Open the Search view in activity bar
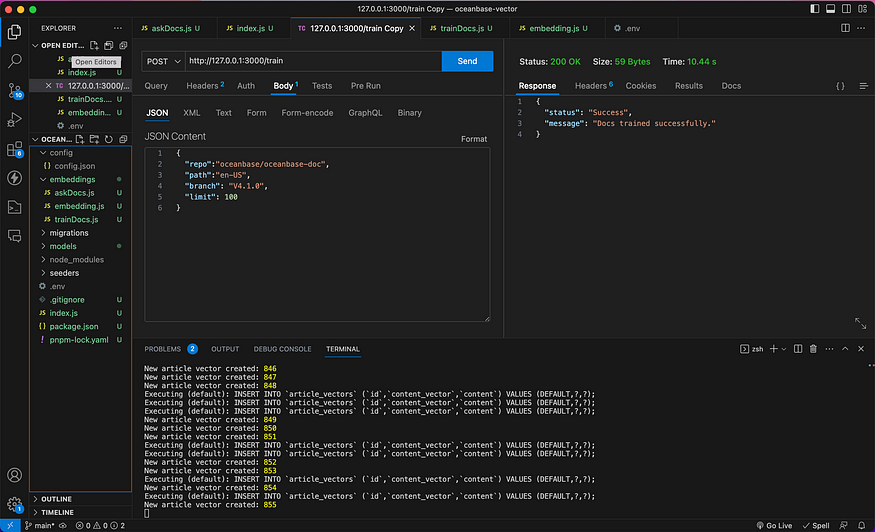 pos(15,61)
